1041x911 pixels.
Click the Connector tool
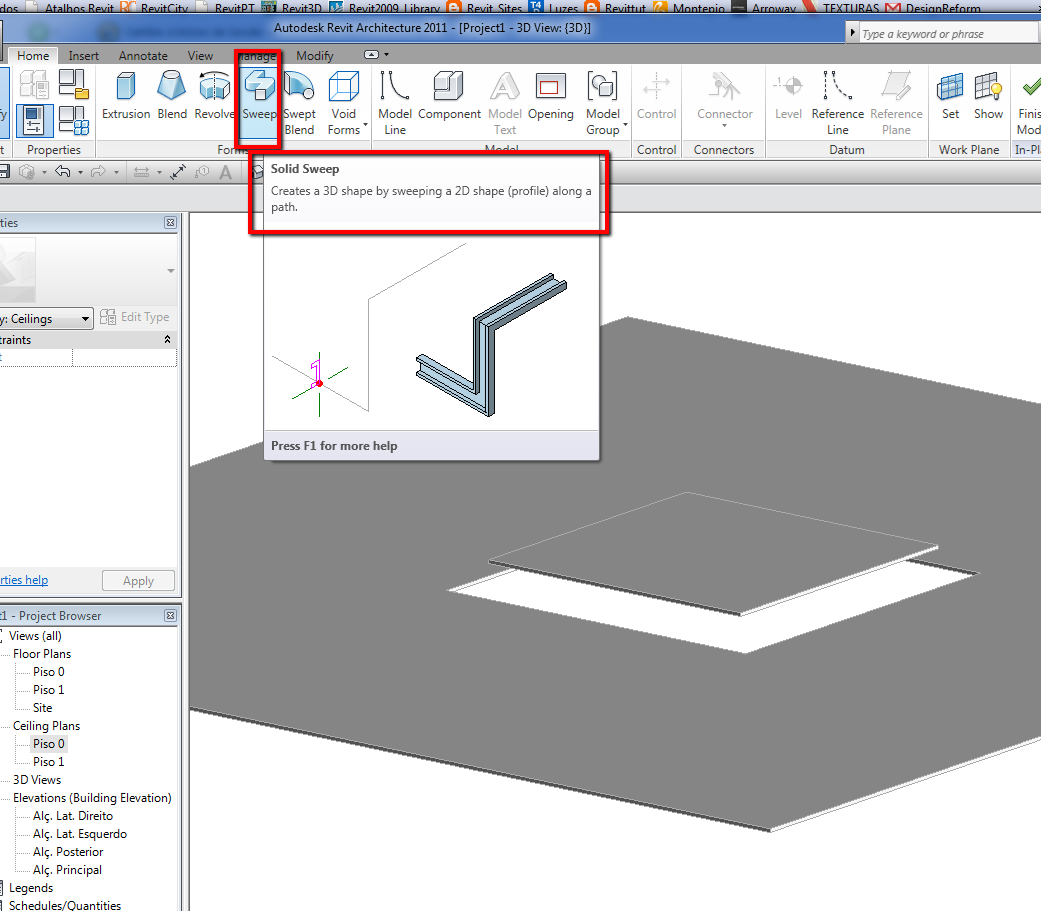[724, 100]
